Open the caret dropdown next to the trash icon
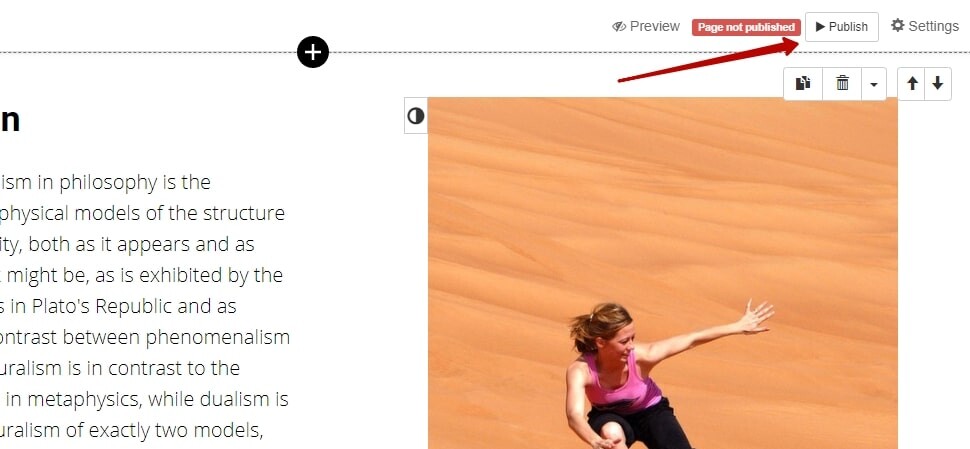The image size is (970, 449). [x=873, y=83]
